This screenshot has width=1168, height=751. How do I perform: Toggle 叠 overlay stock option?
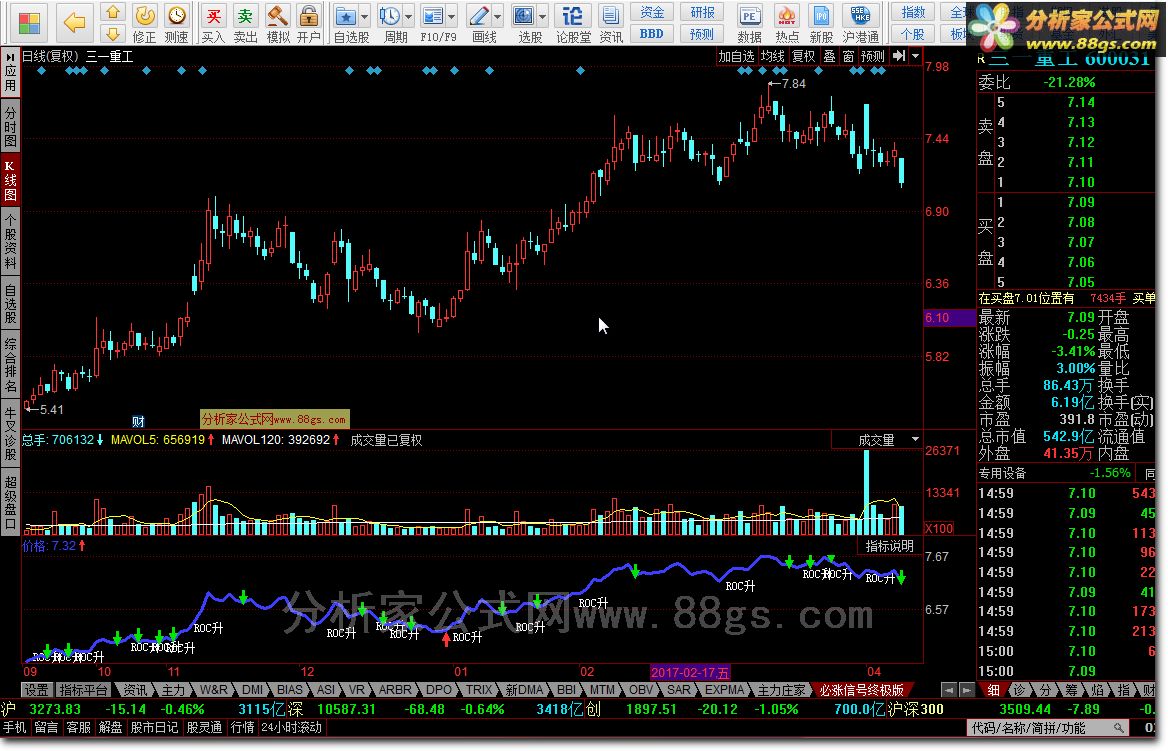click(x=829, y=56)
